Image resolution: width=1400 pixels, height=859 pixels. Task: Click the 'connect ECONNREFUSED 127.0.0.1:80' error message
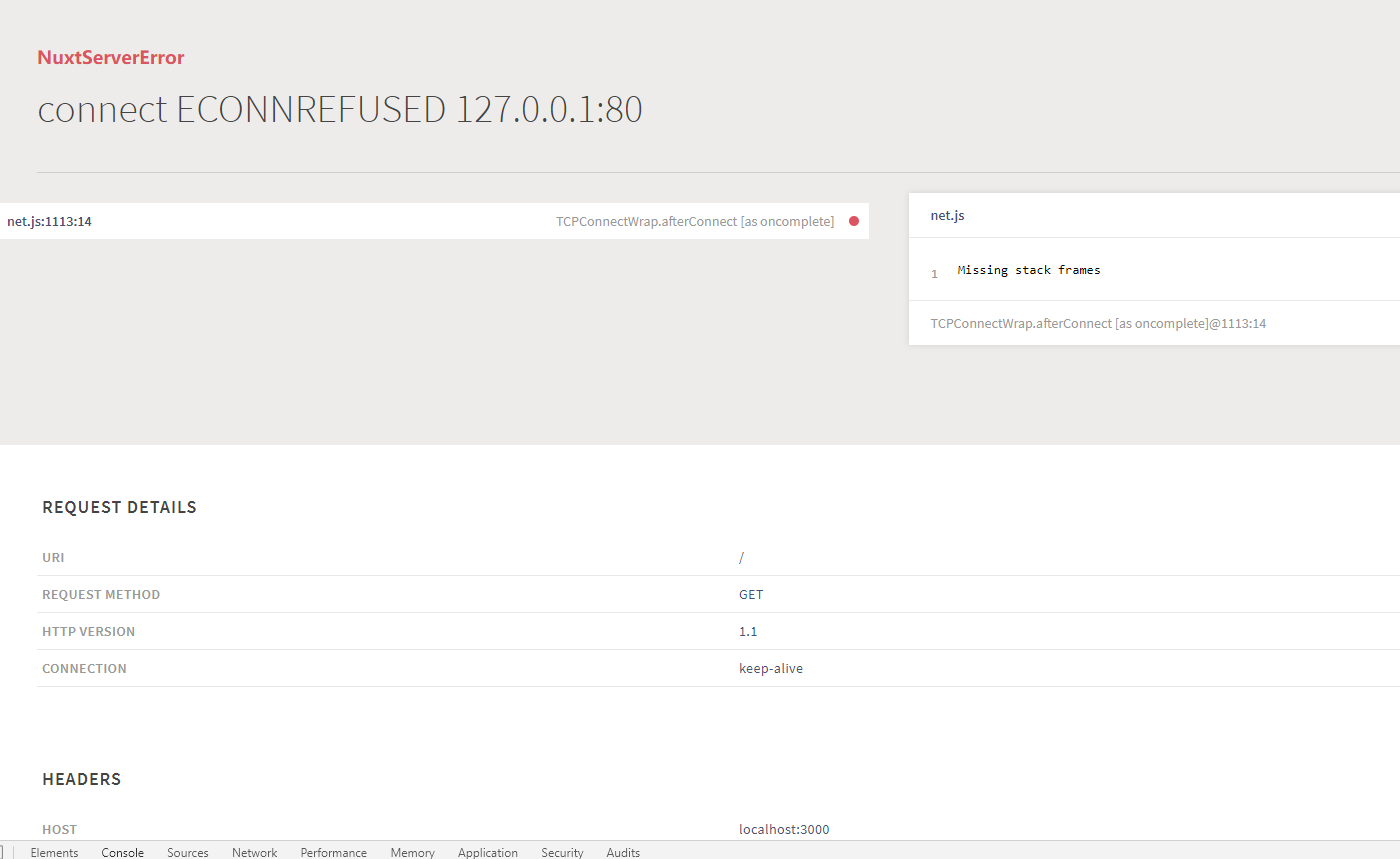click(x=340, y=109)
